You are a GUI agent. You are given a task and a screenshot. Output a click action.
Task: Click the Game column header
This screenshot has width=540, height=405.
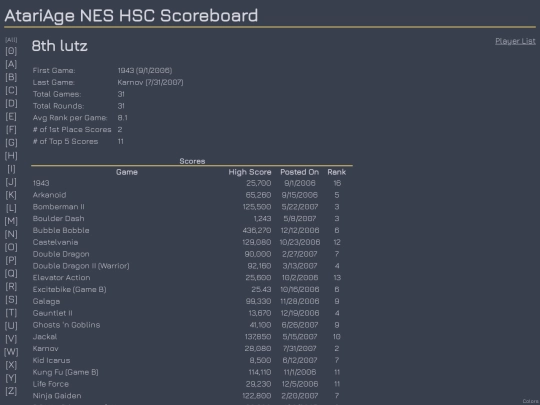click(127, 172)
